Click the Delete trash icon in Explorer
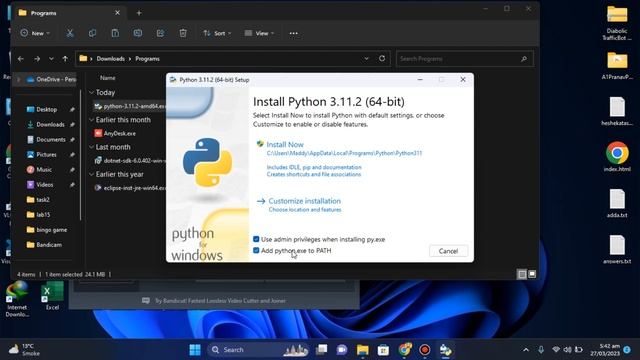 [183, 33]
